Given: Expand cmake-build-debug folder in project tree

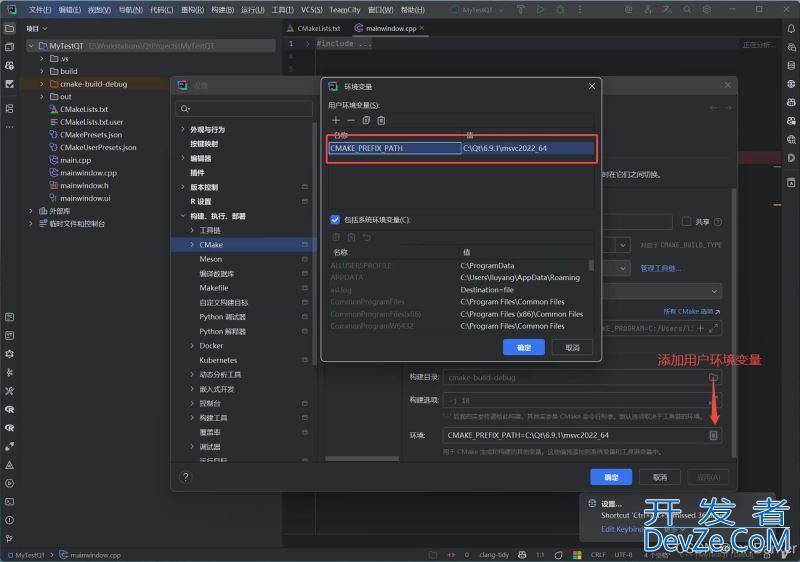Looking at the screenshot, I should pyautogui.click(x=42, y=84).
